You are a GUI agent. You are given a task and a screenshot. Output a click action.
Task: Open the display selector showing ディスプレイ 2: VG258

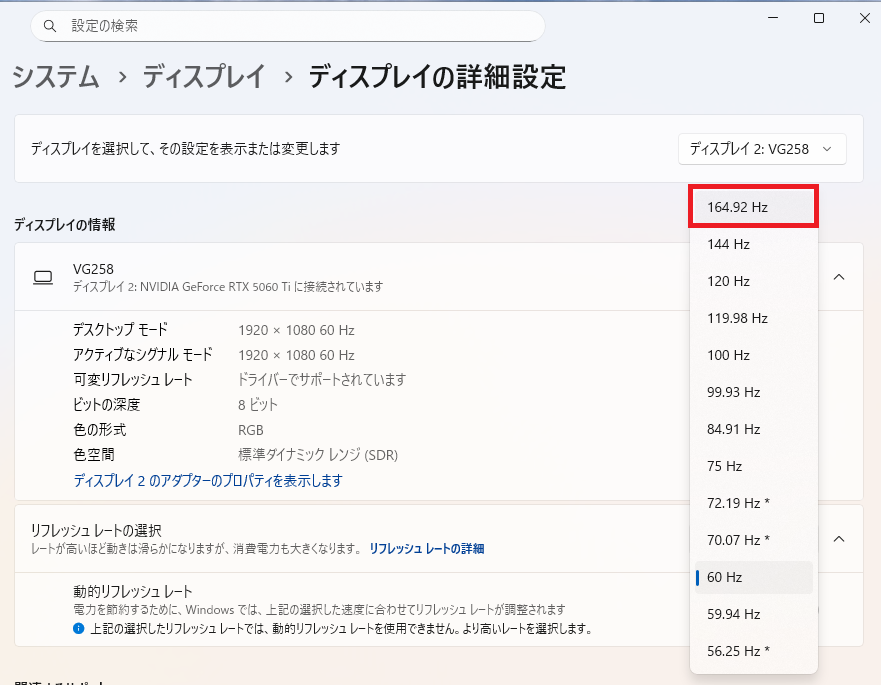pos(762,148)
